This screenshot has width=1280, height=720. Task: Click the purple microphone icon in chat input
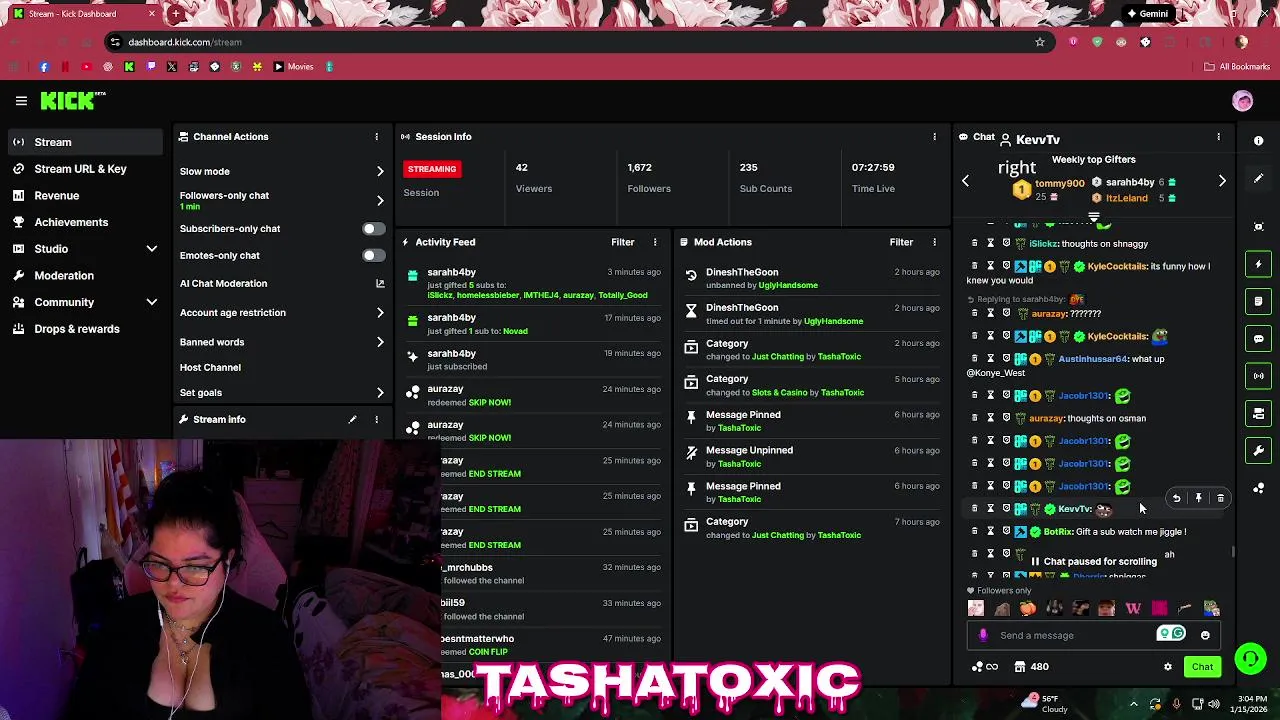point(983,635)
